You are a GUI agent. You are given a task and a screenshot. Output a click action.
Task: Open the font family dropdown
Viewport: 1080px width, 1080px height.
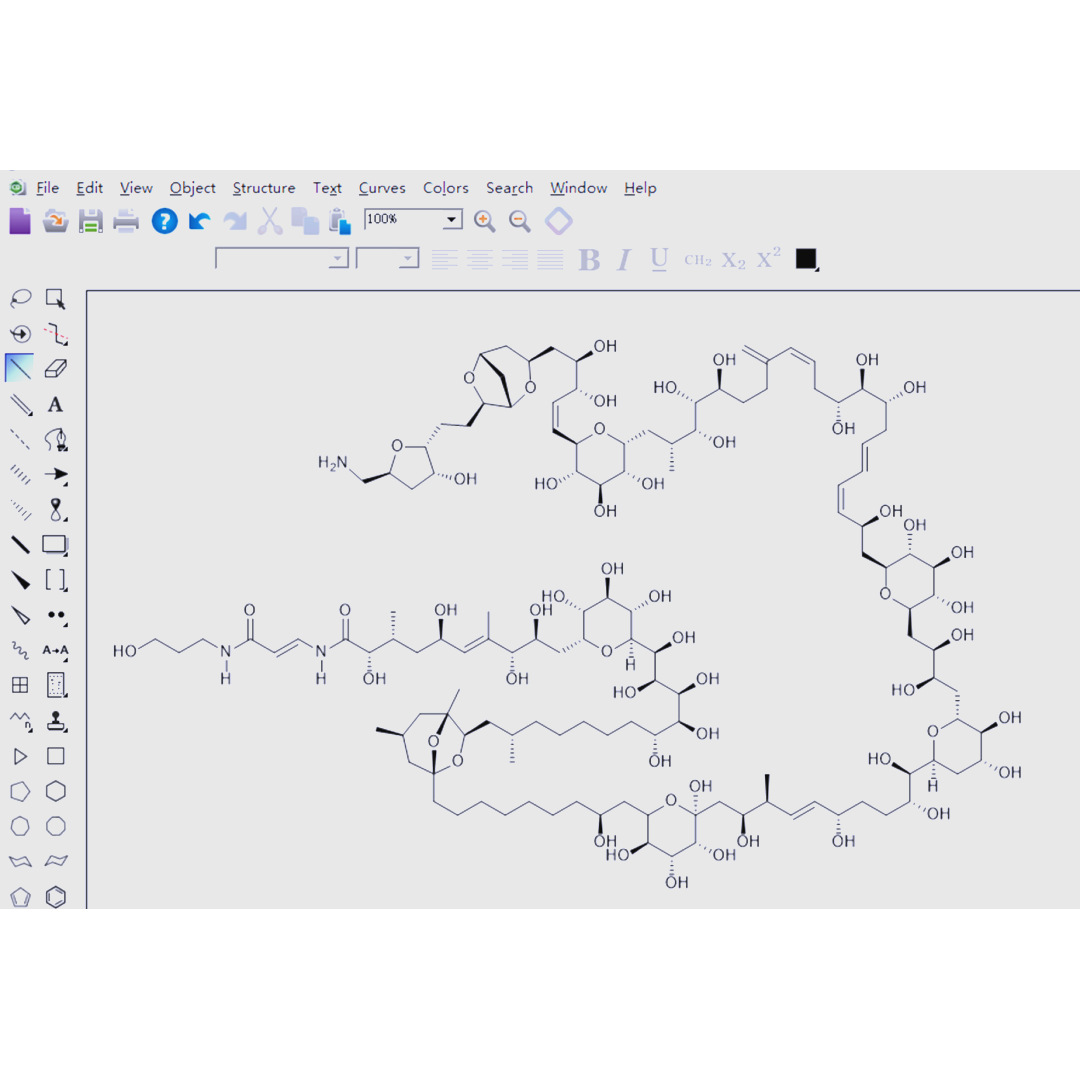(x=339, y=258)
